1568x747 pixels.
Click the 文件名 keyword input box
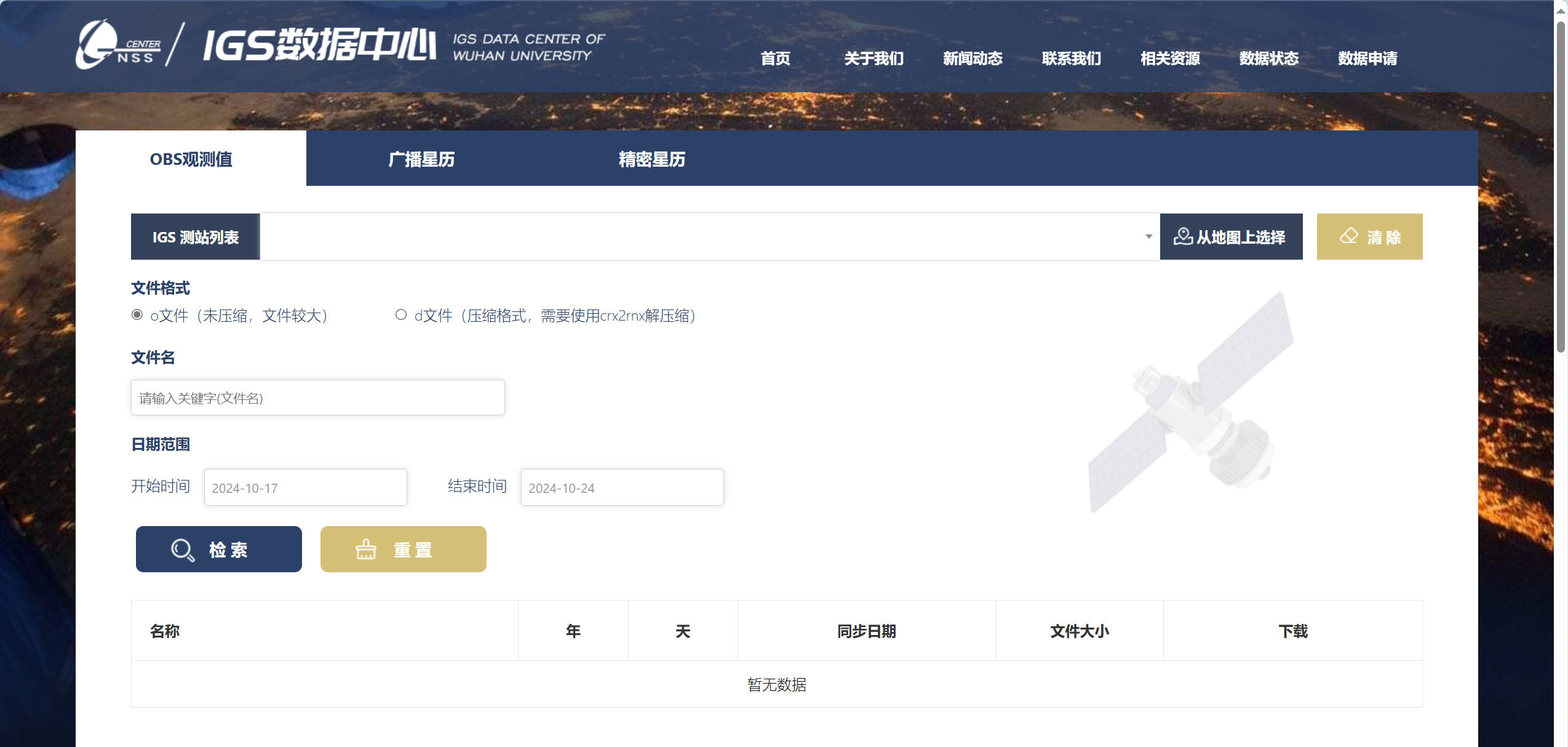[317, 397]
